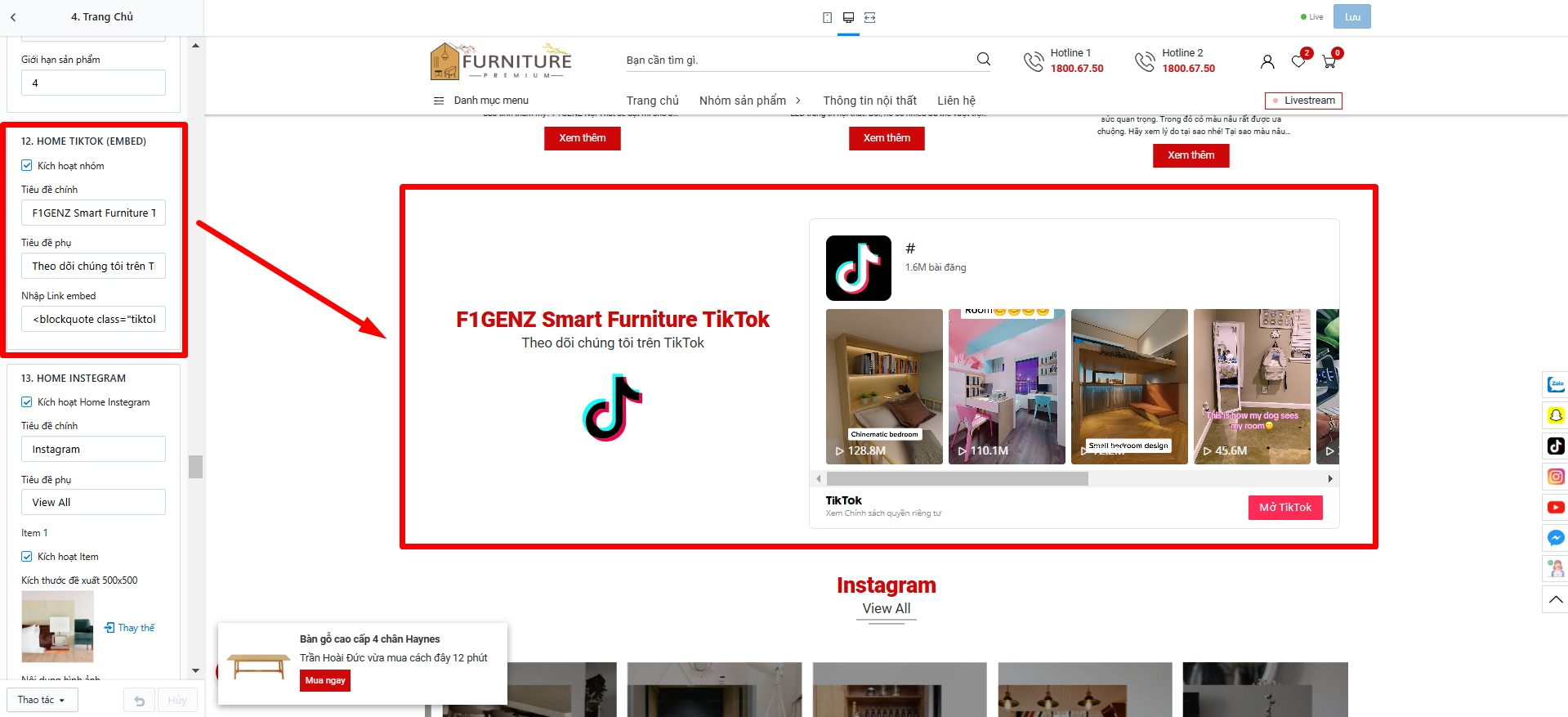Click the middle Xem thêm button
Image resolution: width=1568 pixels, height=717 pixels.
click(x=887, y=138)
